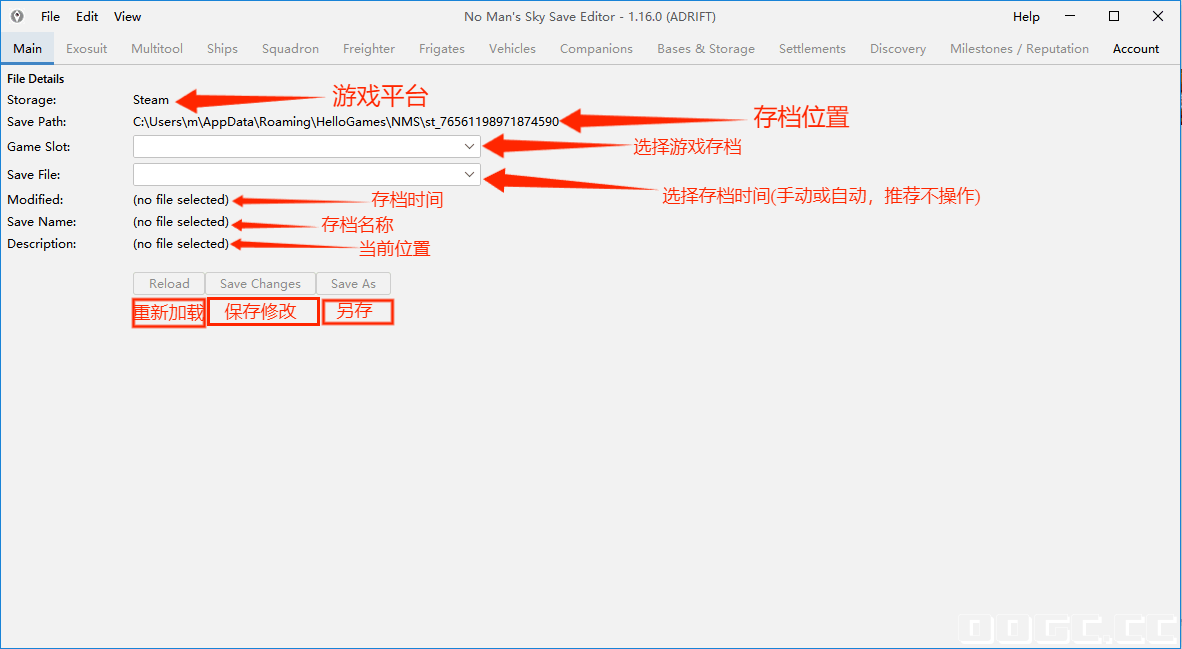Click the Reload button
The image size is (1182, 649).
pos(169,283)
